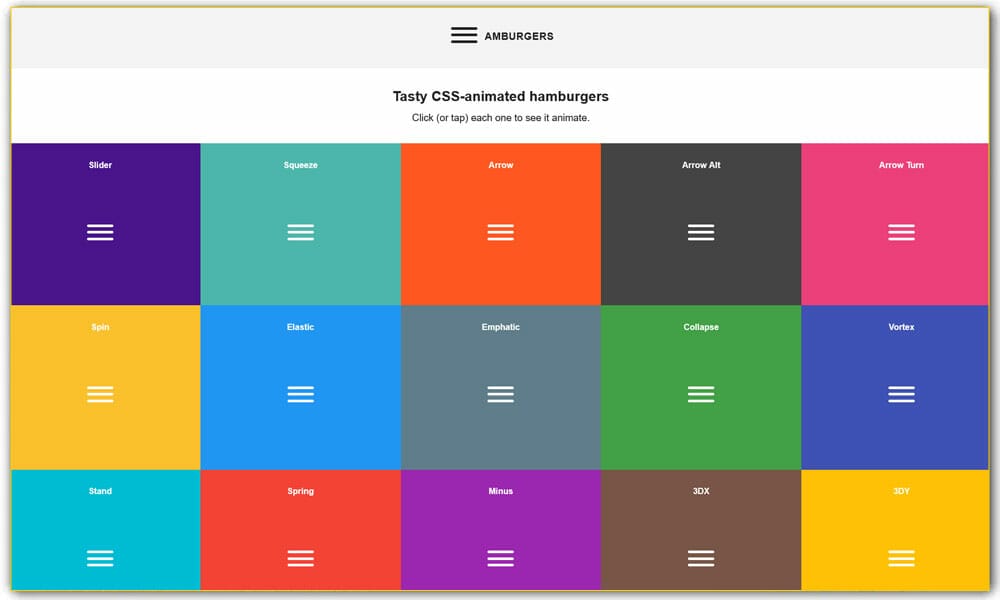Image resolution: width=1000 pixels, height=600 pixels.
Task: Toggle the 3DY hamburger icon
Action: [901, 558]
